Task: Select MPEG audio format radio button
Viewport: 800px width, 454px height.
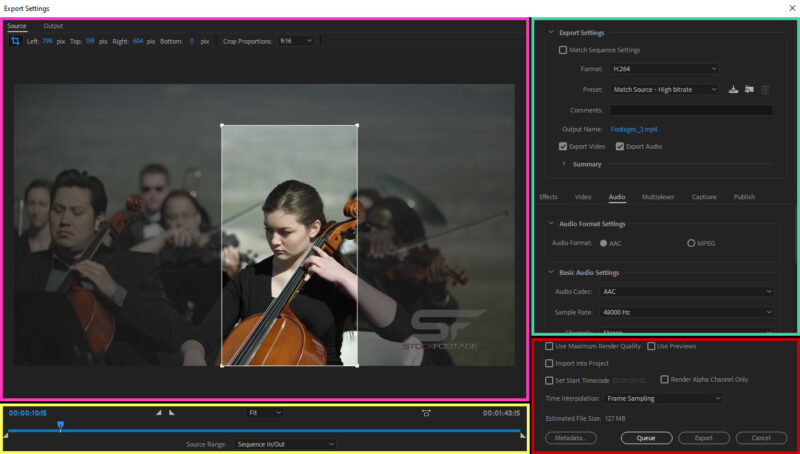Action: tap(691, 243)
